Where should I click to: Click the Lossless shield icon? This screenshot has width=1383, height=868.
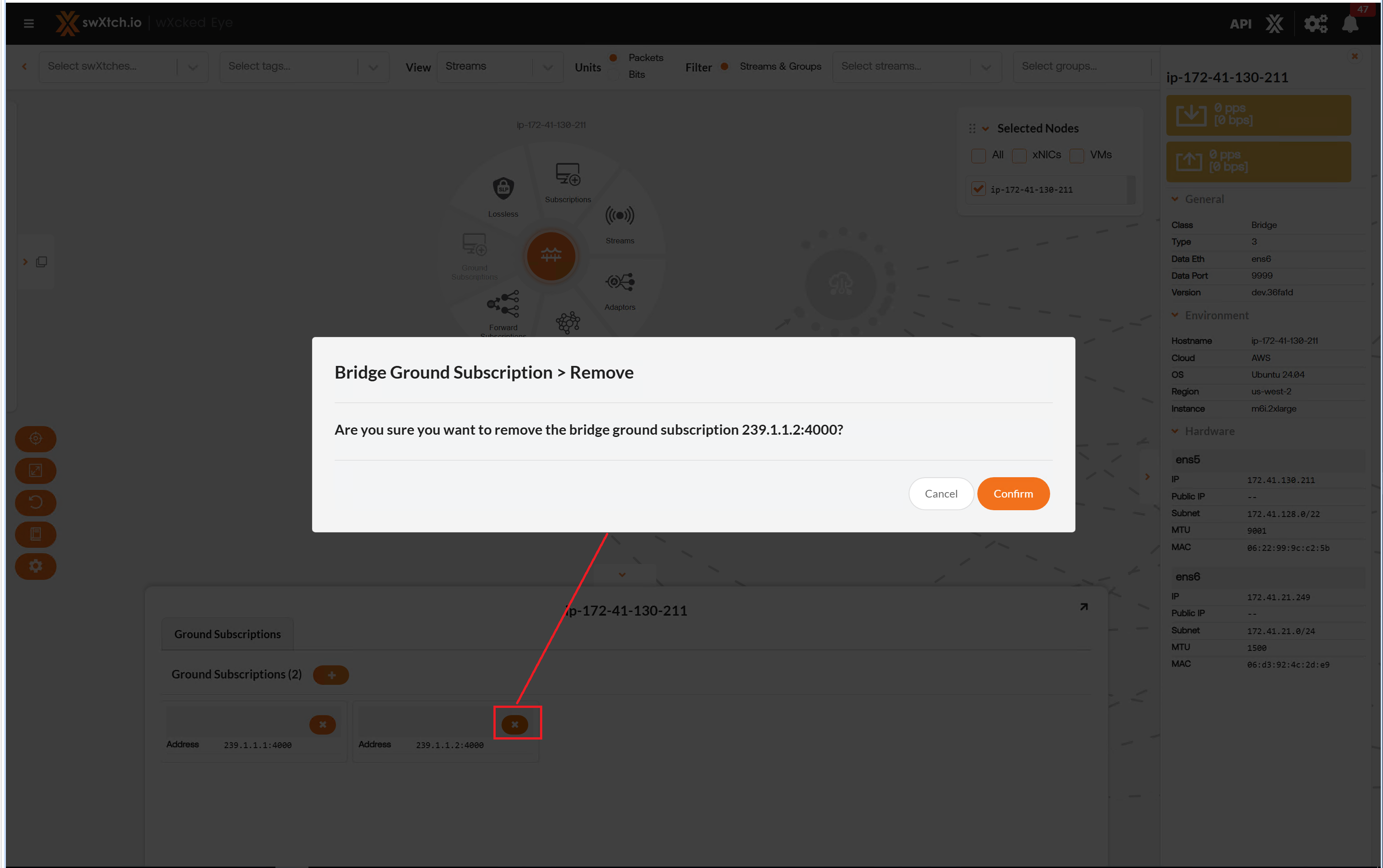click(503, 189)
